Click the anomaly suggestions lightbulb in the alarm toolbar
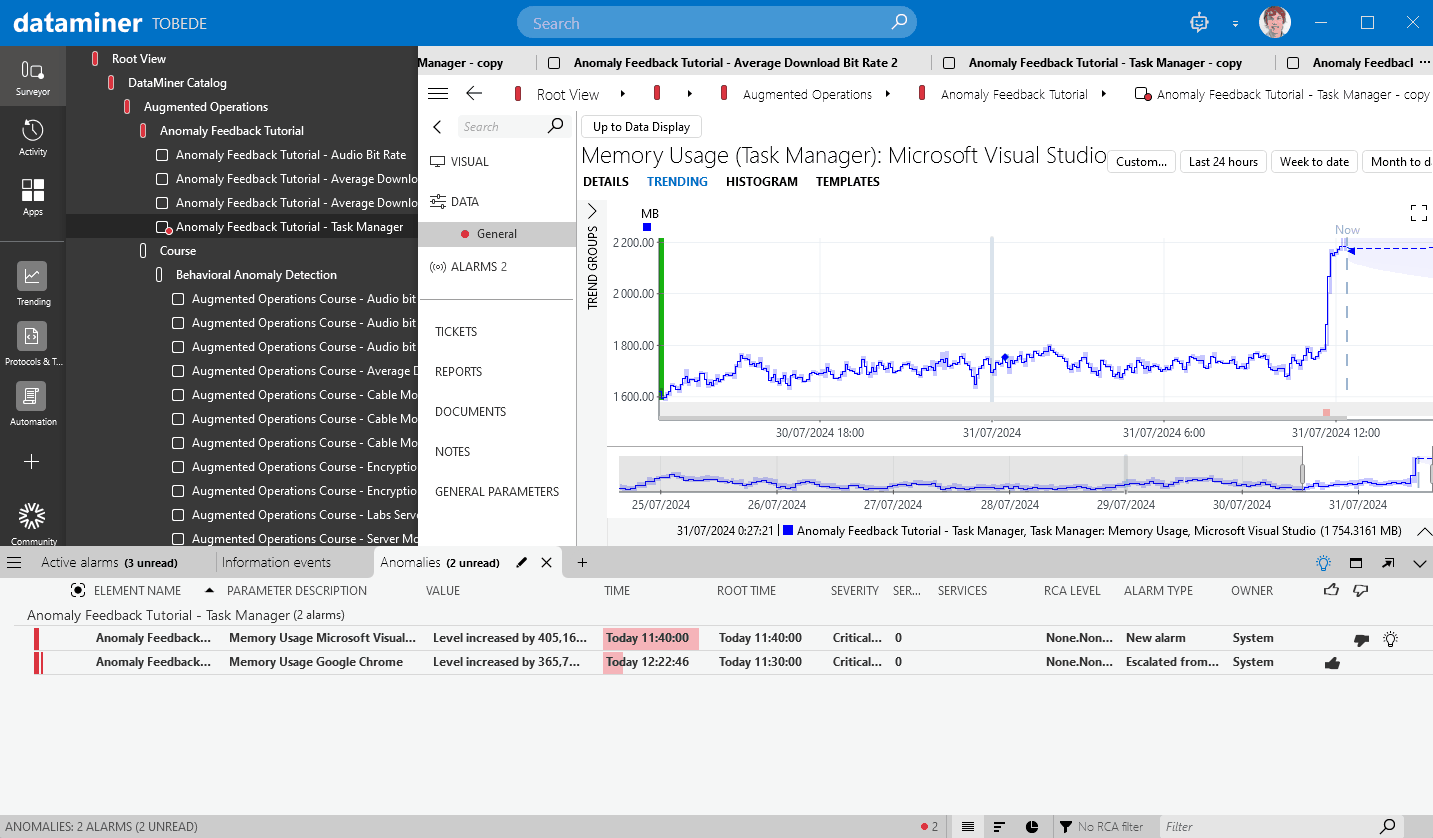Viewport: 1433px width, 838px height. point(1323,563)
